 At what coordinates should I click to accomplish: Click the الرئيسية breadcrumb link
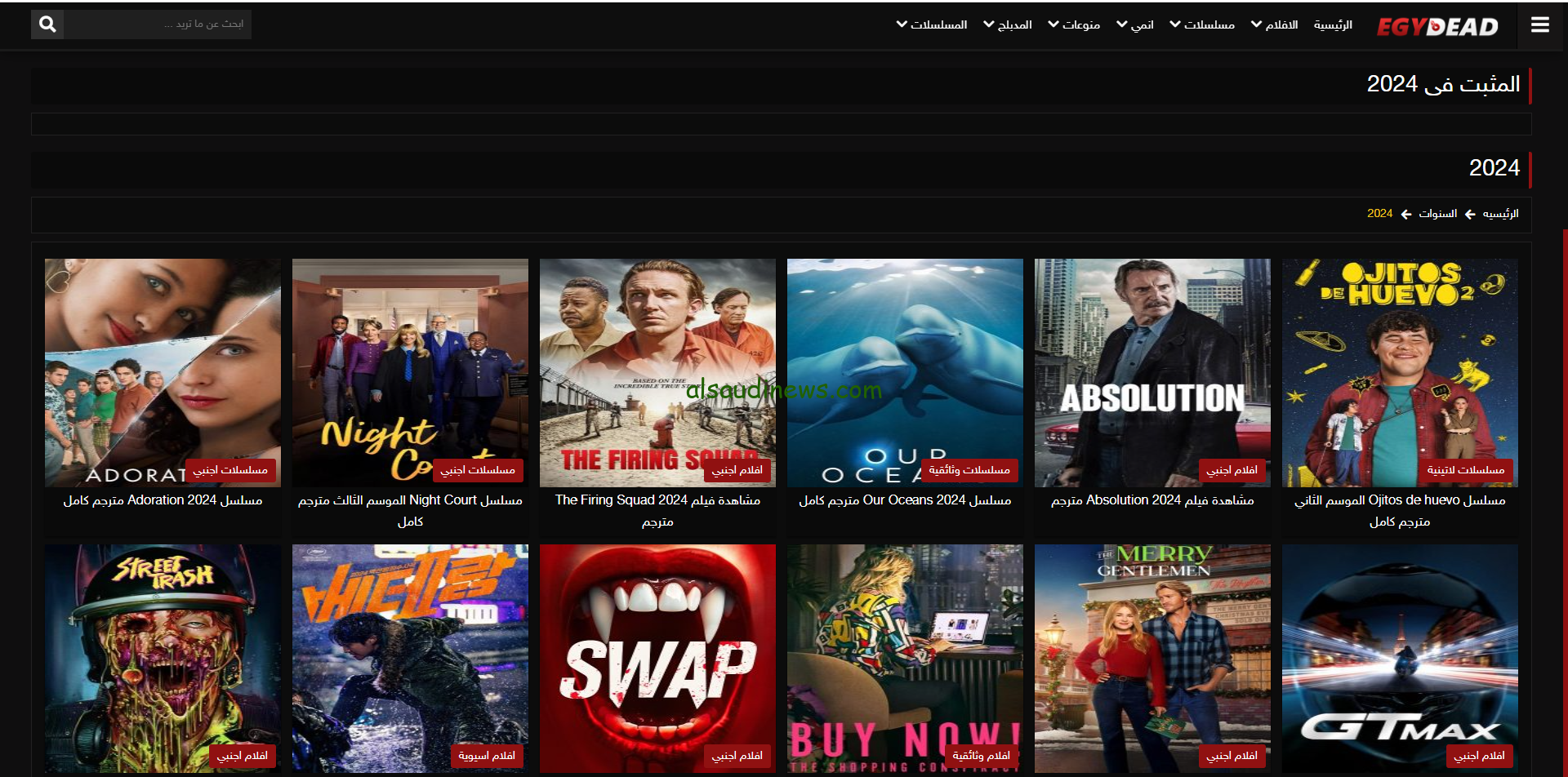[x=1500, y=214]
